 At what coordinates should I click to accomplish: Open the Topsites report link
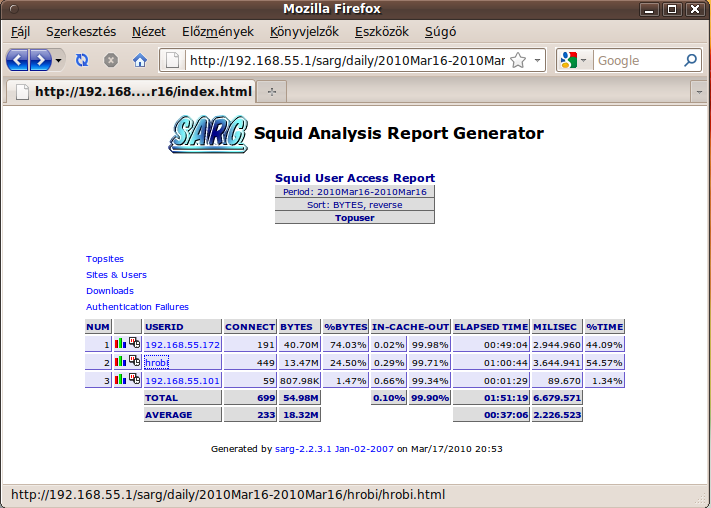pos(105,259)
